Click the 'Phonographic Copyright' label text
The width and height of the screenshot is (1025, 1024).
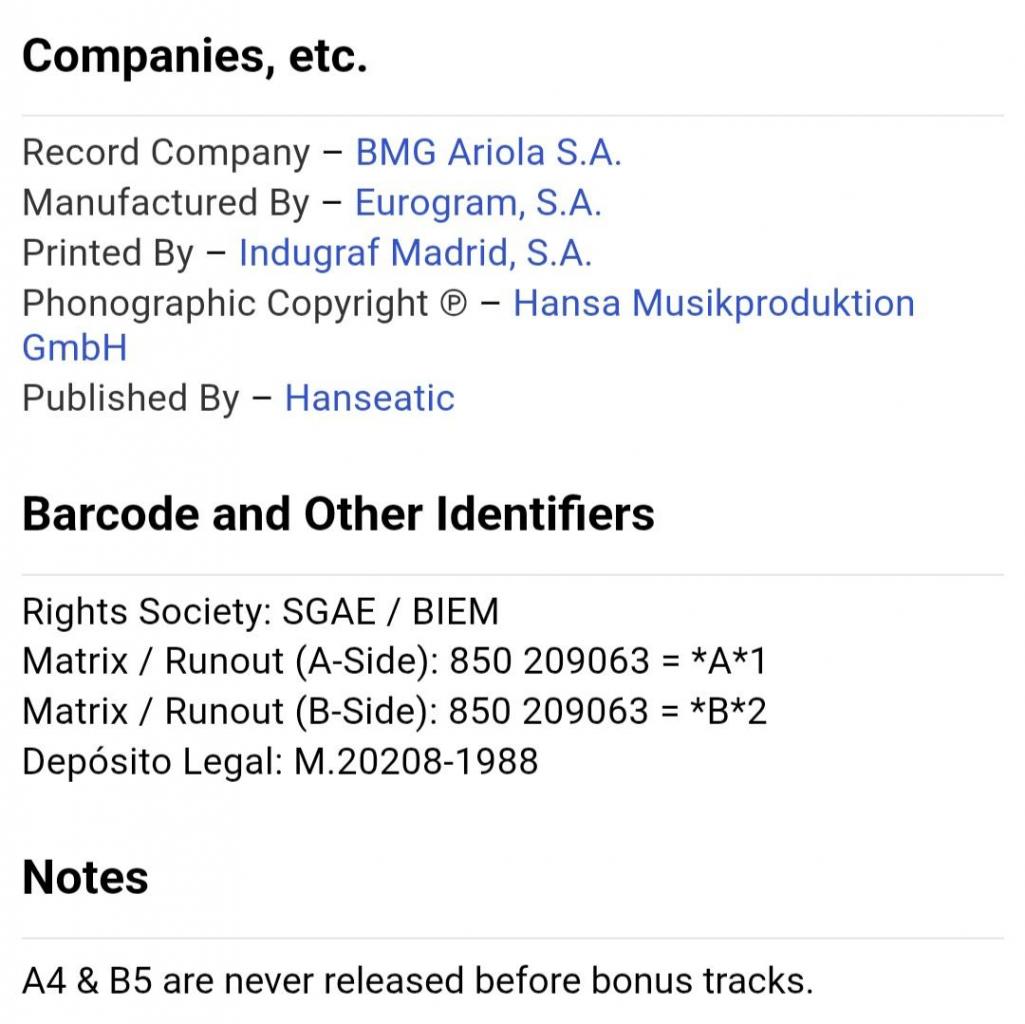click(x=225, y=303)
